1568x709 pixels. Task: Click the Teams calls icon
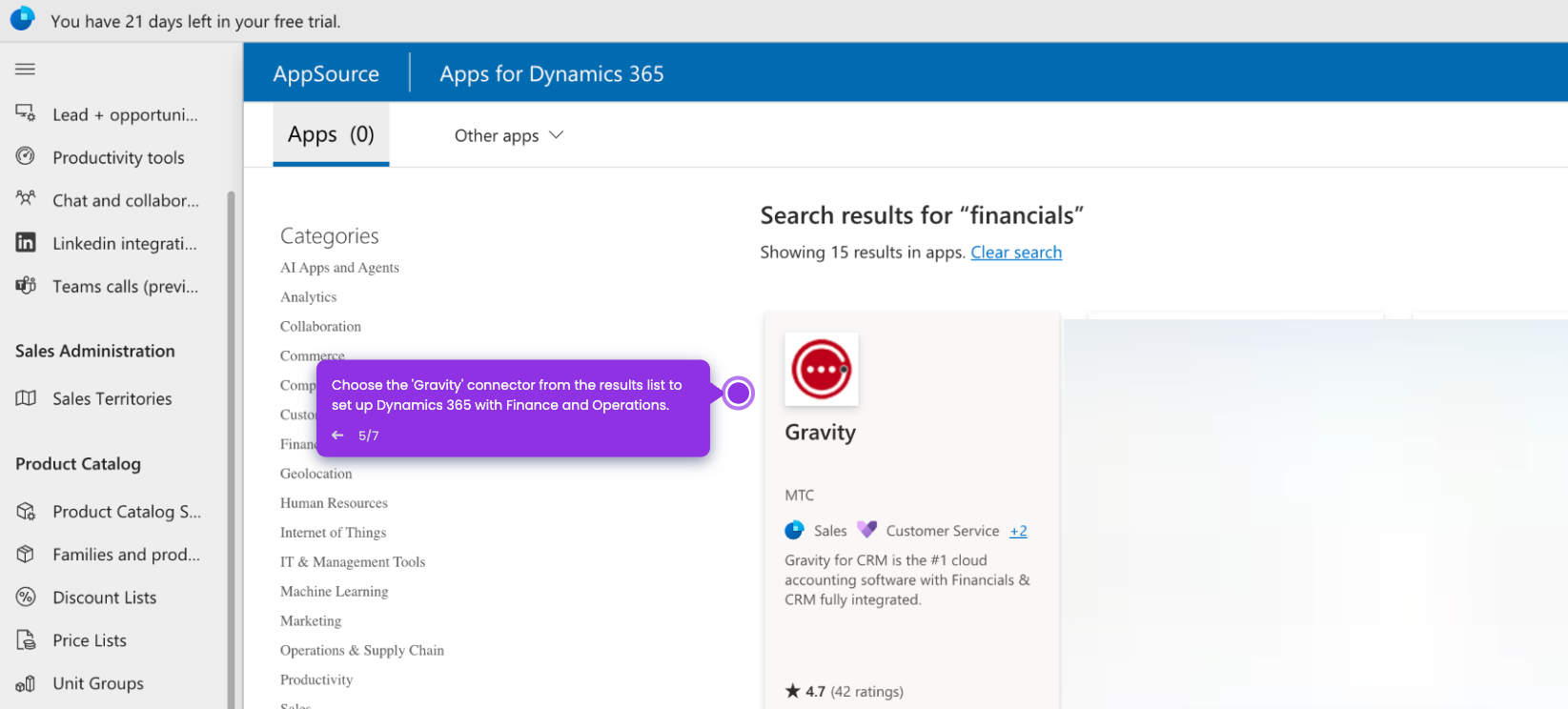coord(26,285)
